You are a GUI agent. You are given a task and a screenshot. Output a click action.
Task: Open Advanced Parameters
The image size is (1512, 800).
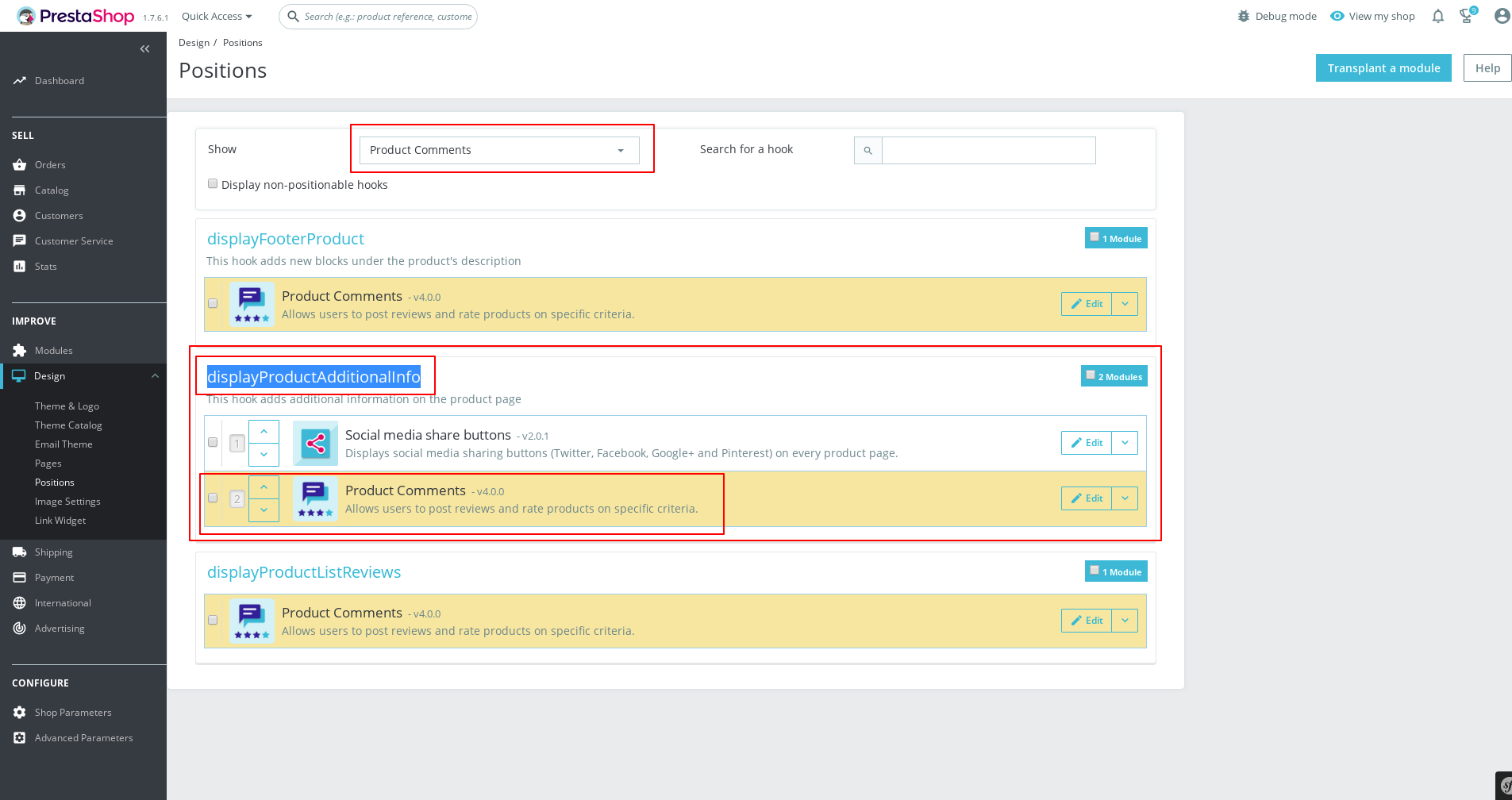tap(83, 737)
